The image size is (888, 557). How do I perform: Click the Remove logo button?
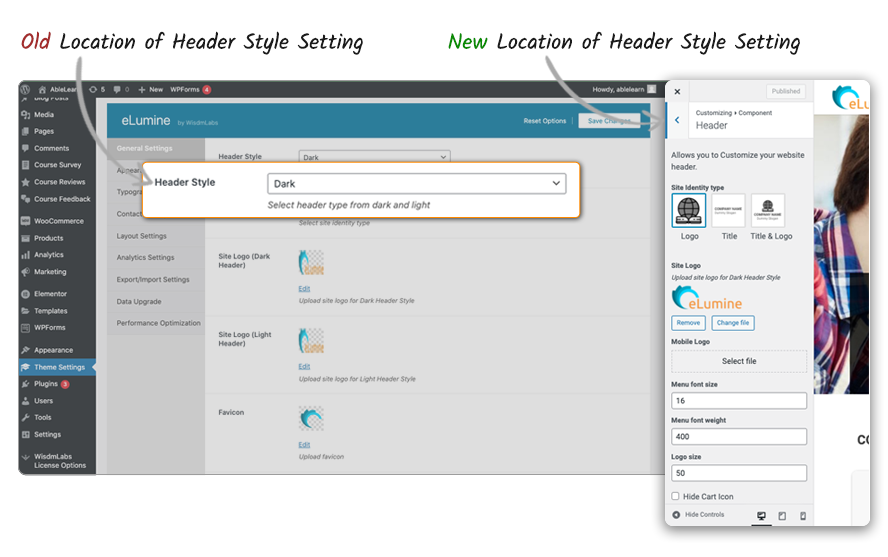coord(688,323)
